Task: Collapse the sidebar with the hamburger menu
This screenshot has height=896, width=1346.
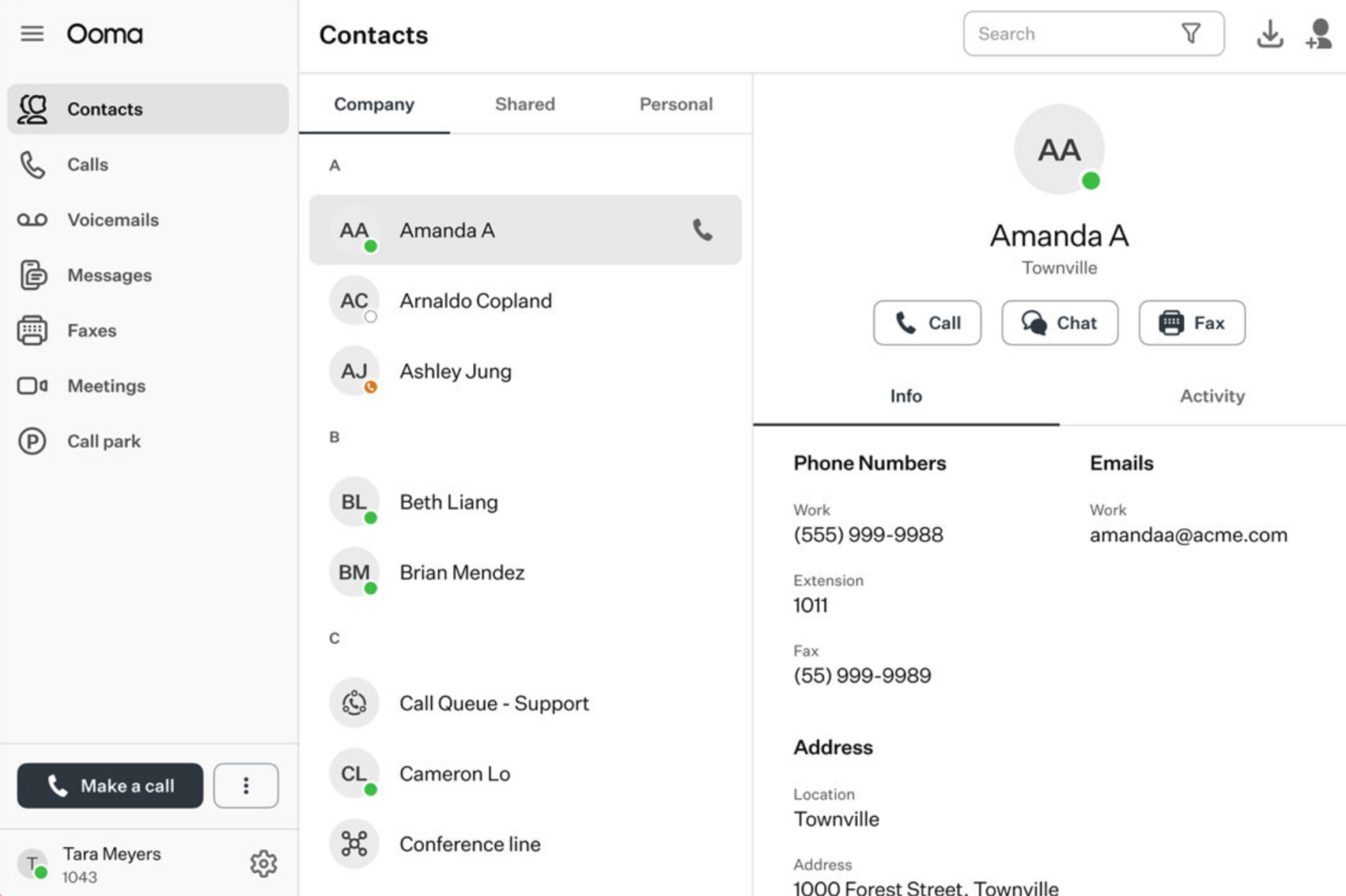Action: pos(32,33)
